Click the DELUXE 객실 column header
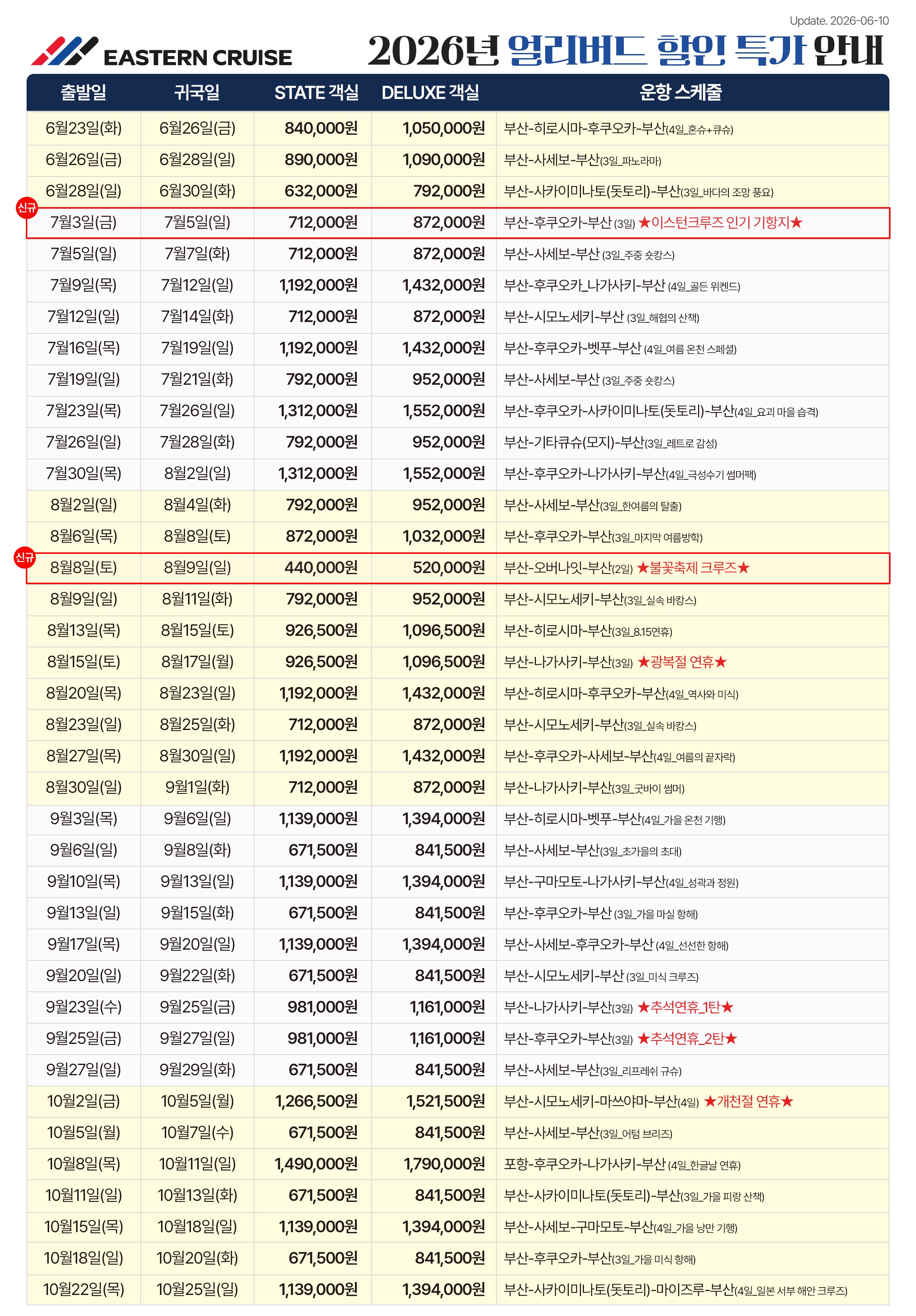The width and height of the screenshot is (916, 1316). point(431,93)
